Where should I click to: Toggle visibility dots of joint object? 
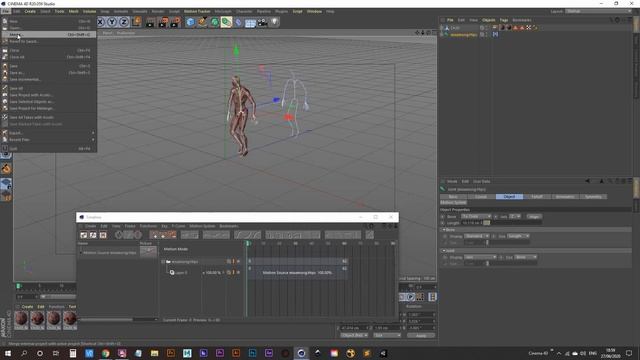pos(487,35)
